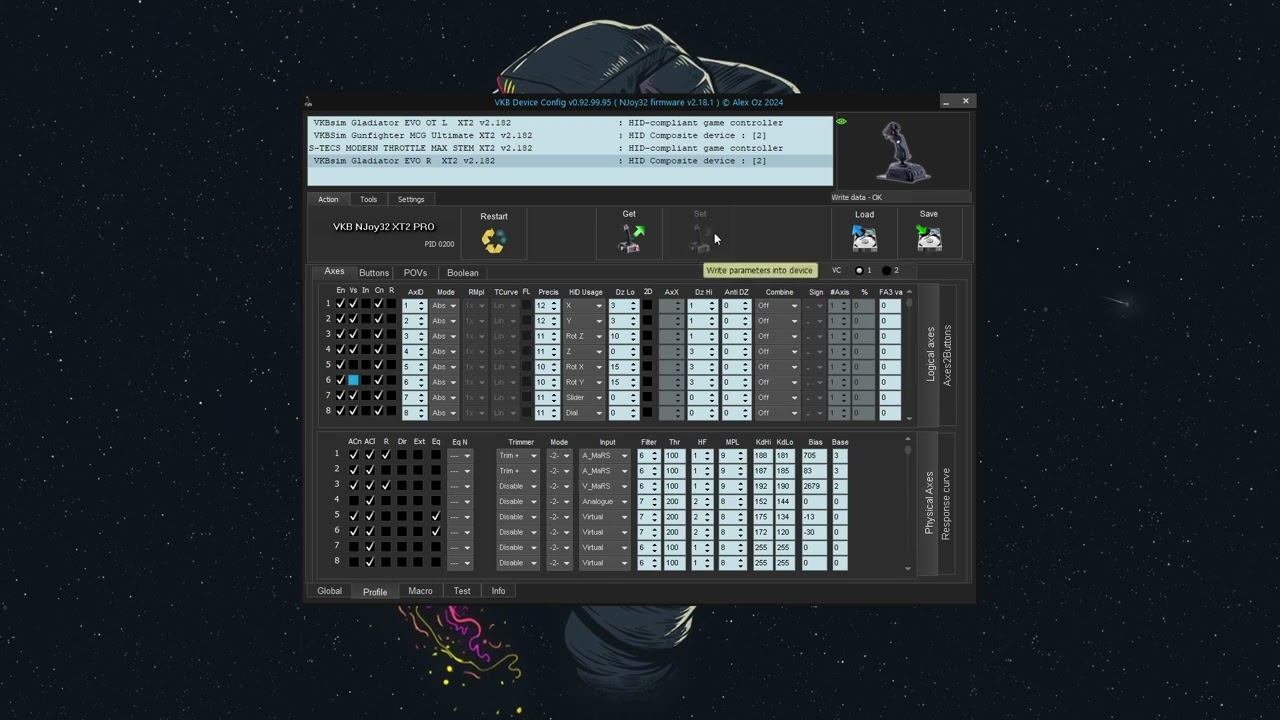Open the Macro bottom tab
Image resolution: width=1280 pixels, height=720 pixels.
[420, 591]
